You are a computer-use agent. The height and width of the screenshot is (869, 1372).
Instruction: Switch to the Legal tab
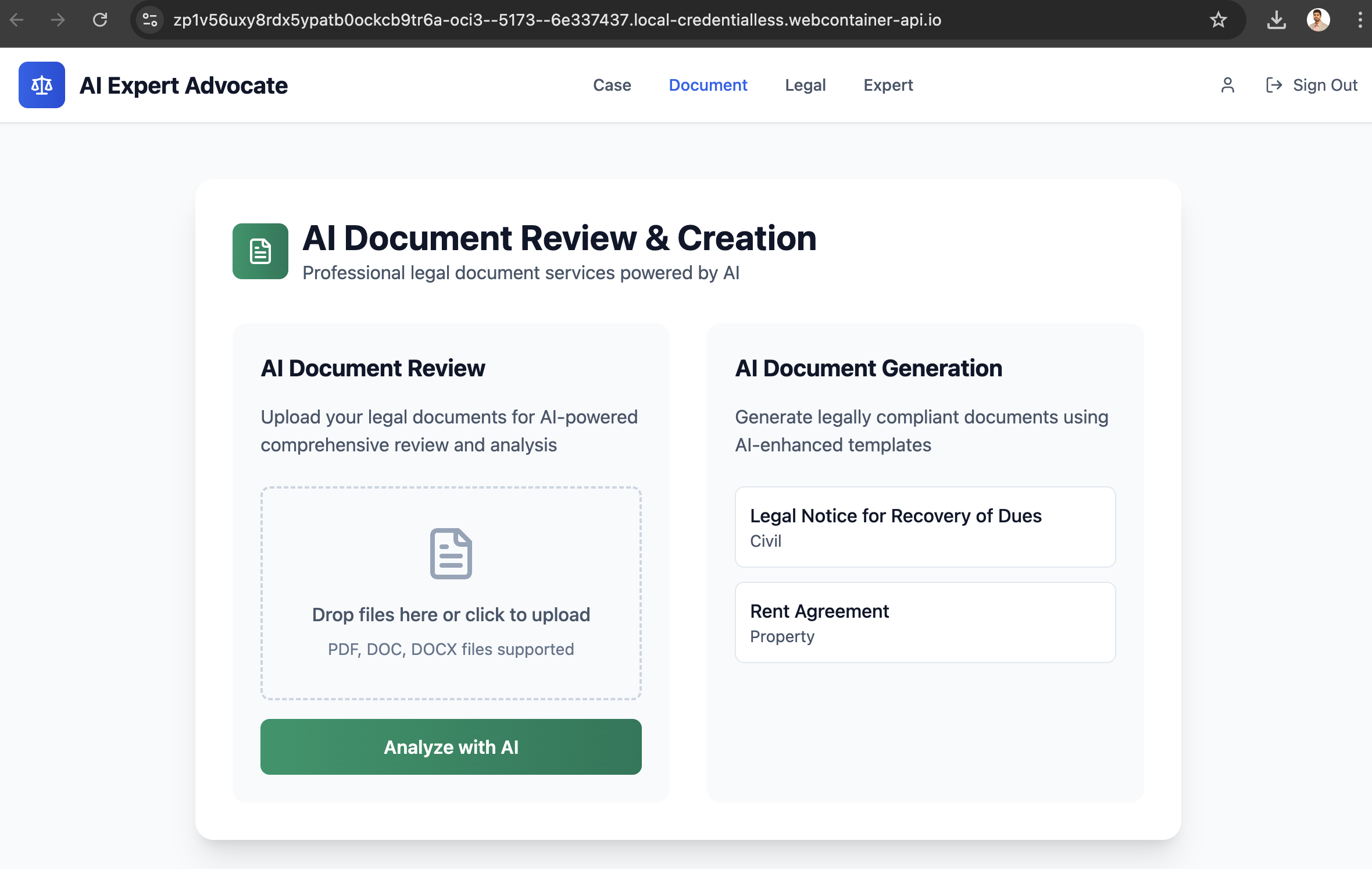[805, 85]
